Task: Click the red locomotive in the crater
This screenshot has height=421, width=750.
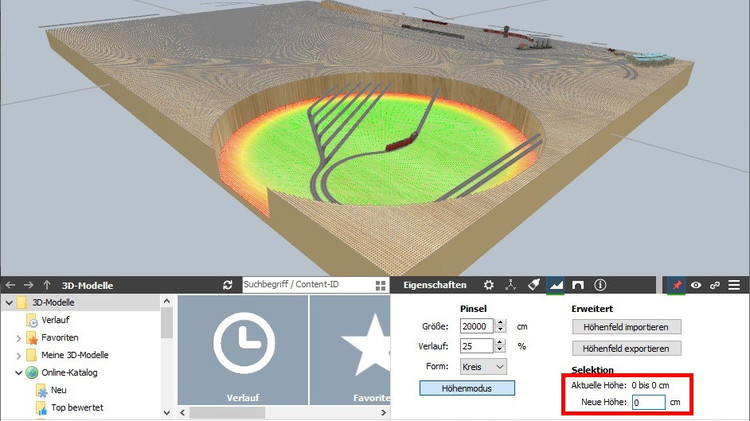Action: [x=402, y=142]
